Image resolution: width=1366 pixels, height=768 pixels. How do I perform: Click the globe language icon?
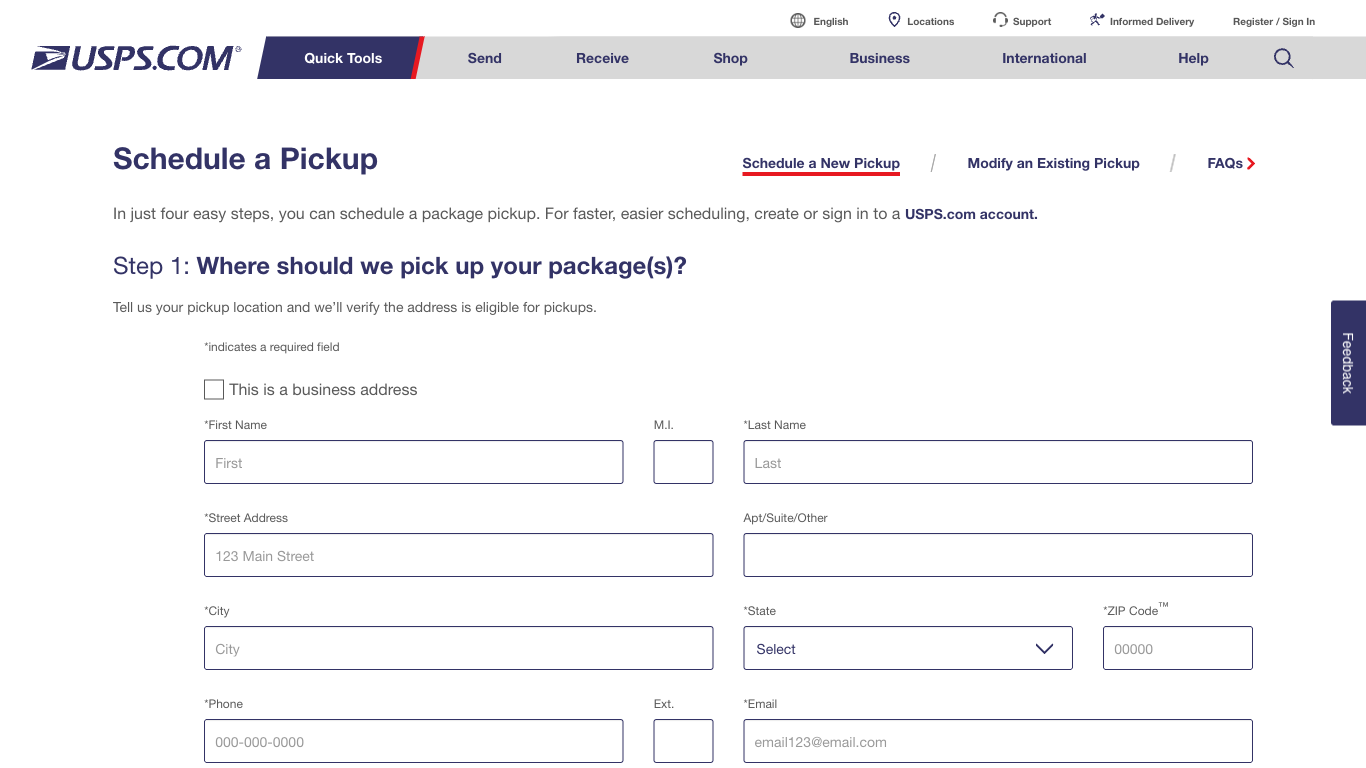798,21
